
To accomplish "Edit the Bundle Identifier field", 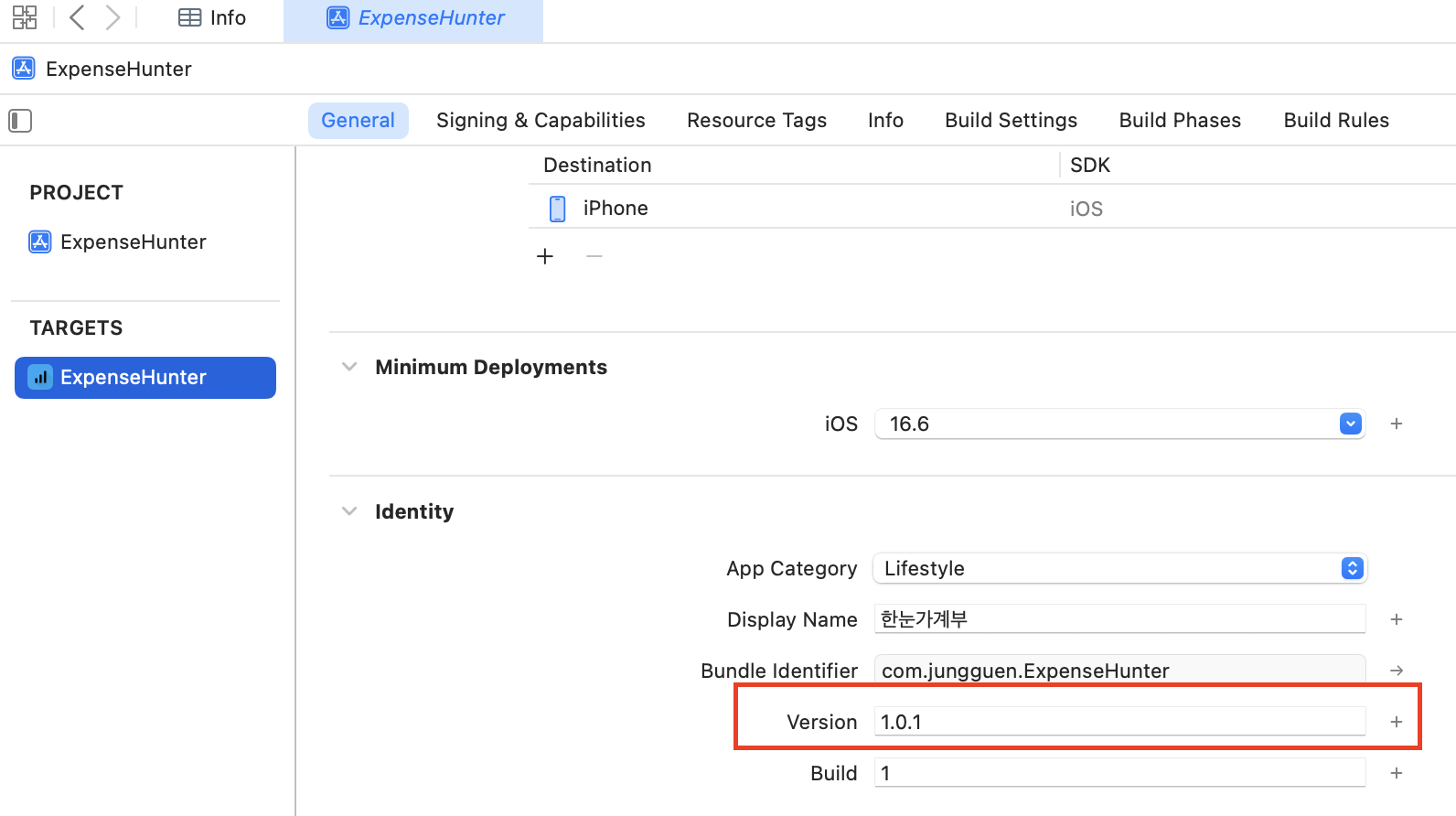I will [1120, 671].
